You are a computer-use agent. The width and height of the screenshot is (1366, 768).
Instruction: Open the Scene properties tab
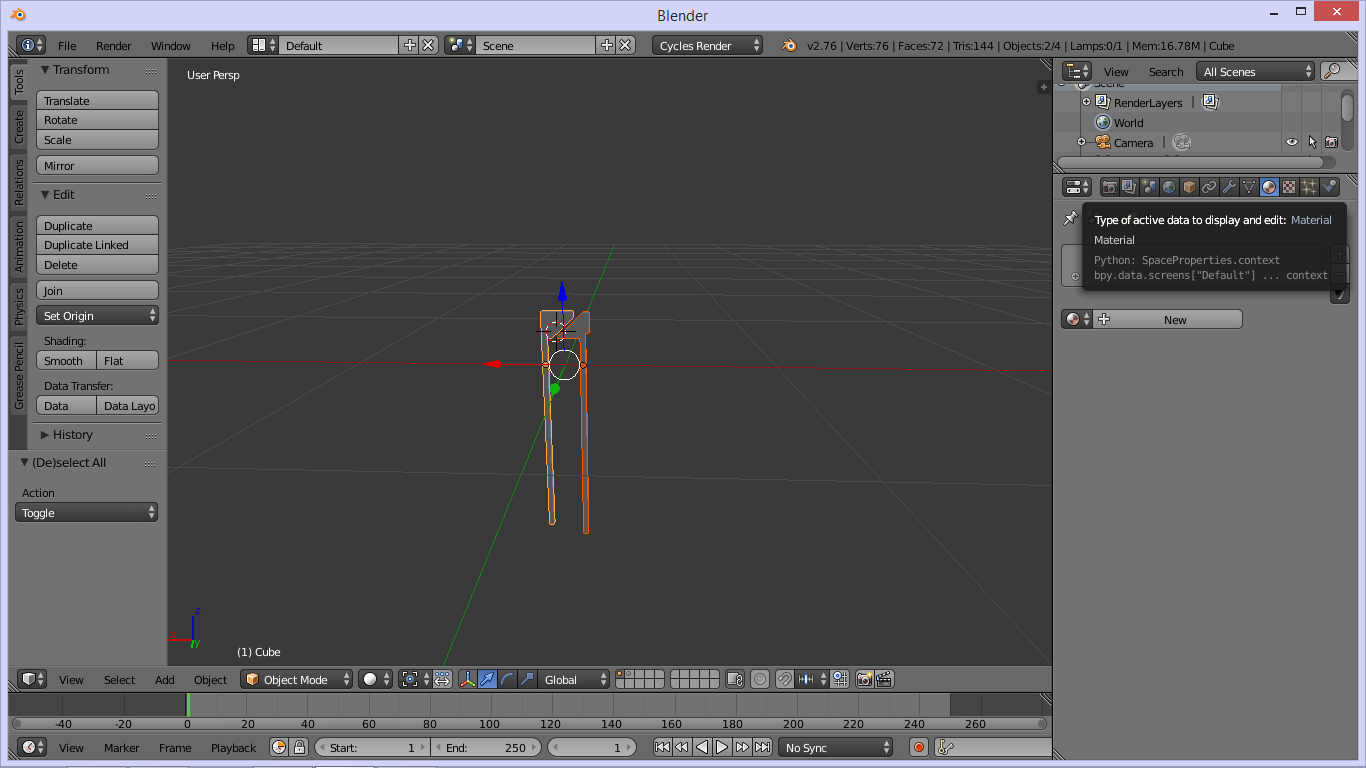pos(1149,187)
